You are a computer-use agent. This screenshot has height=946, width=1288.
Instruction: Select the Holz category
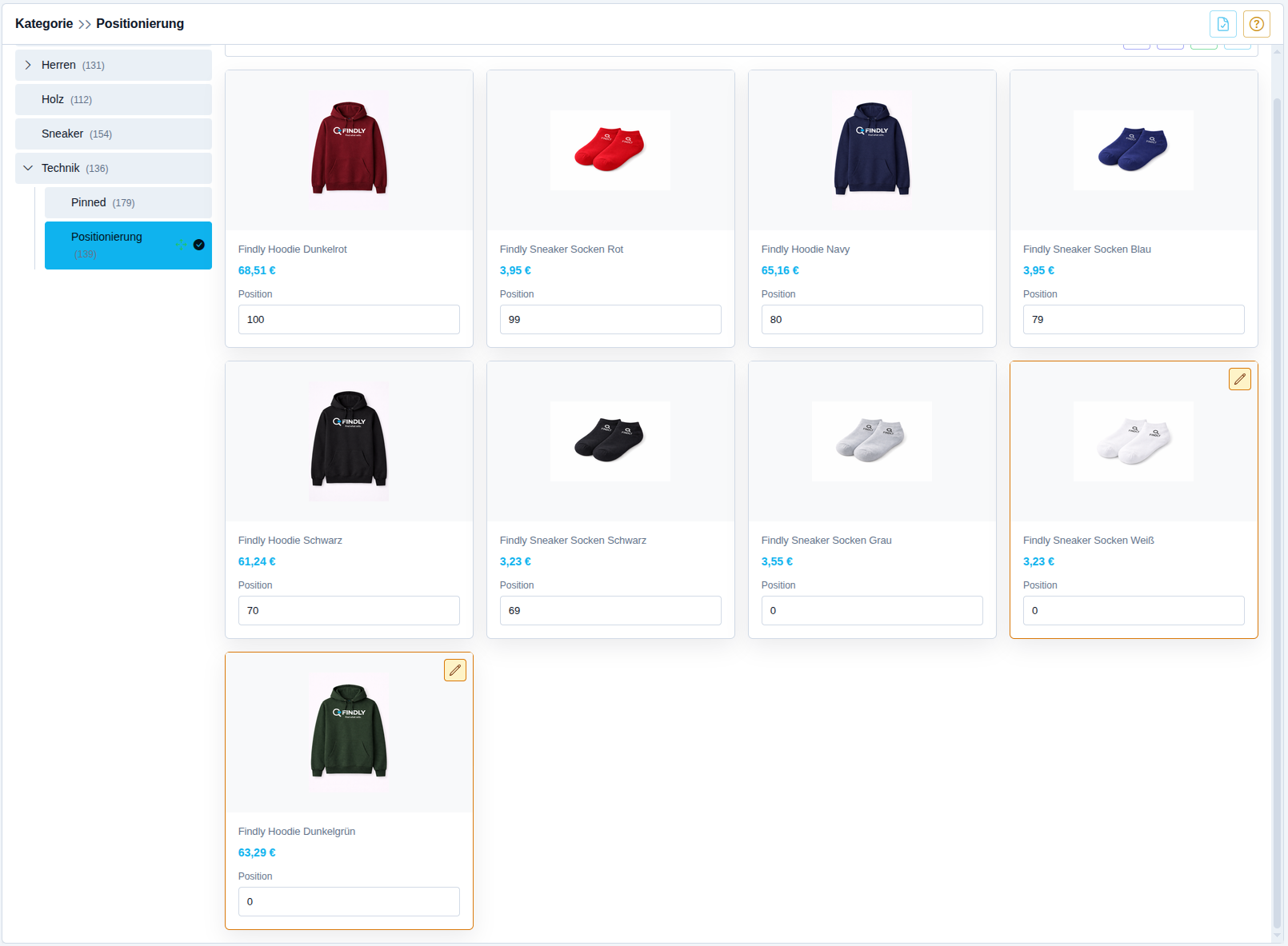(114, 99)
